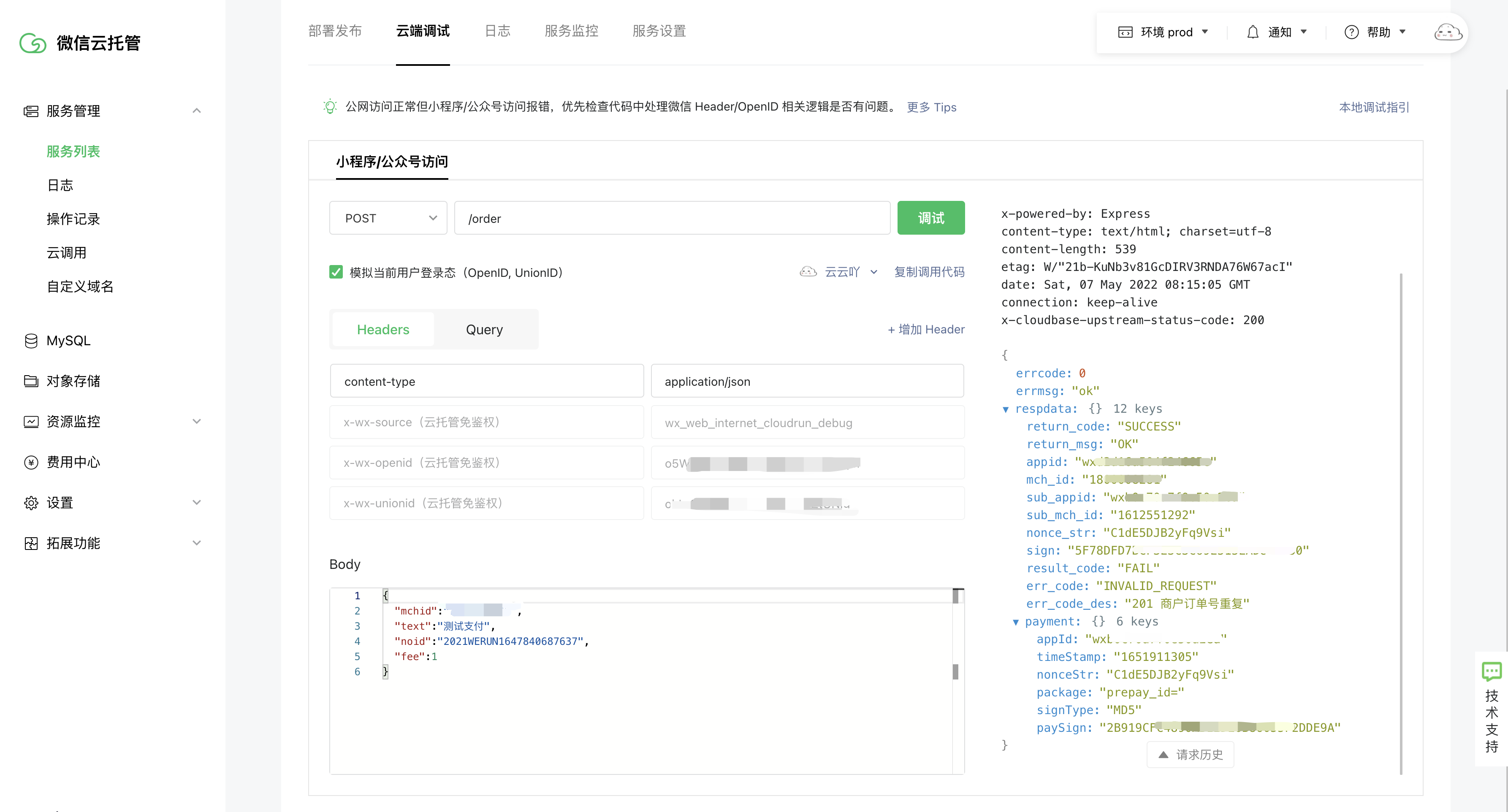Viewport: 1508px width, 812px height.
Task: Open the local debugging guide link
Action: coord(1374,107)
